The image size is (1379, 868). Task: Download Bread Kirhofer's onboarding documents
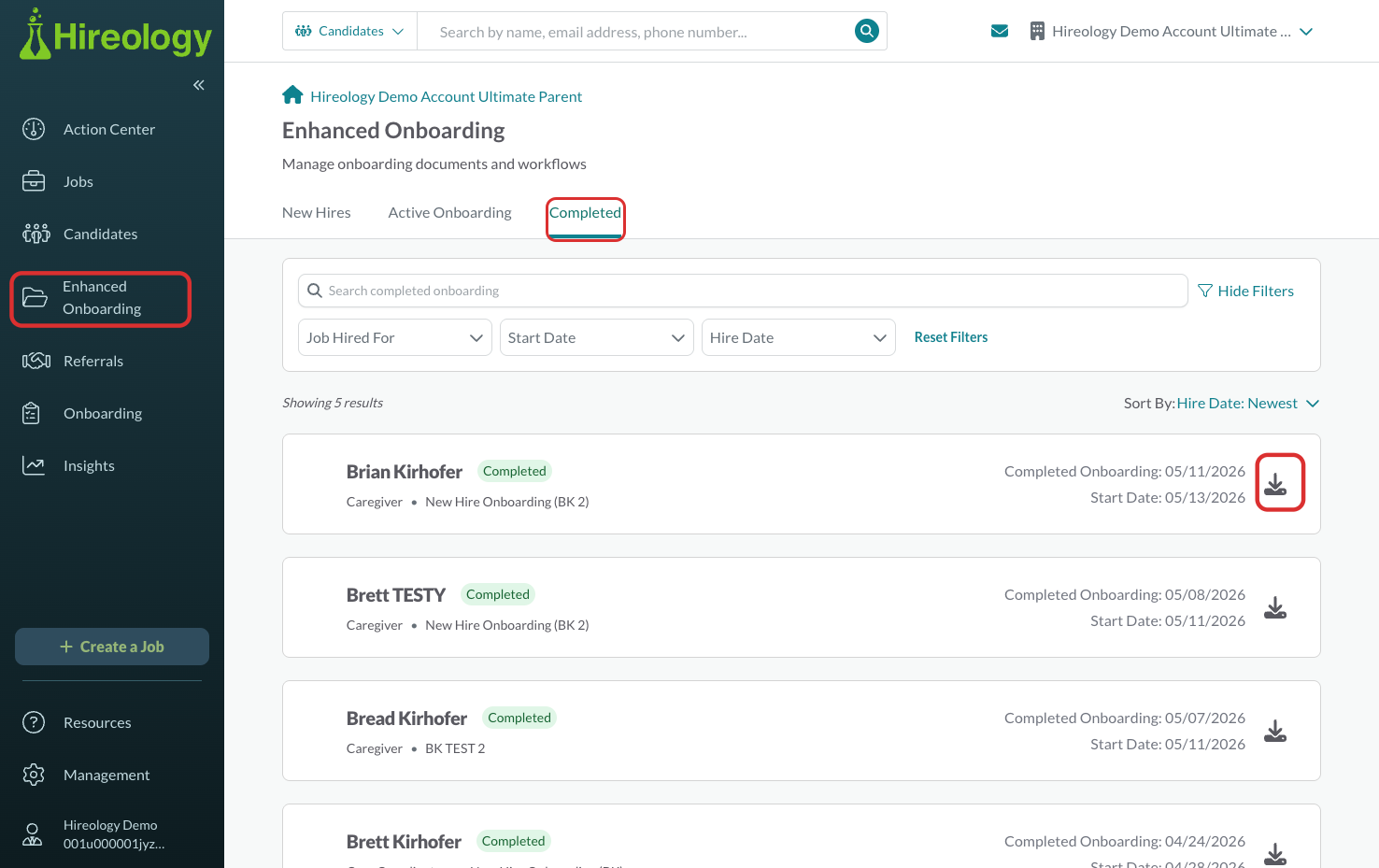click(x=1275, y=731)
